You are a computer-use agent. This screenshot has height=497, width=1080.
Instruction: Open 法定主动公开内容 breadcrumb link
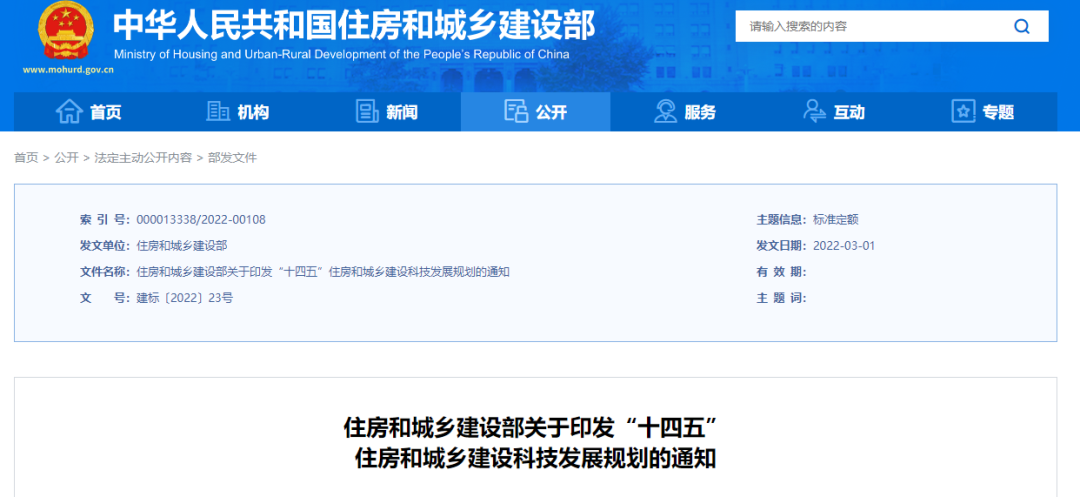pos(143,158)
